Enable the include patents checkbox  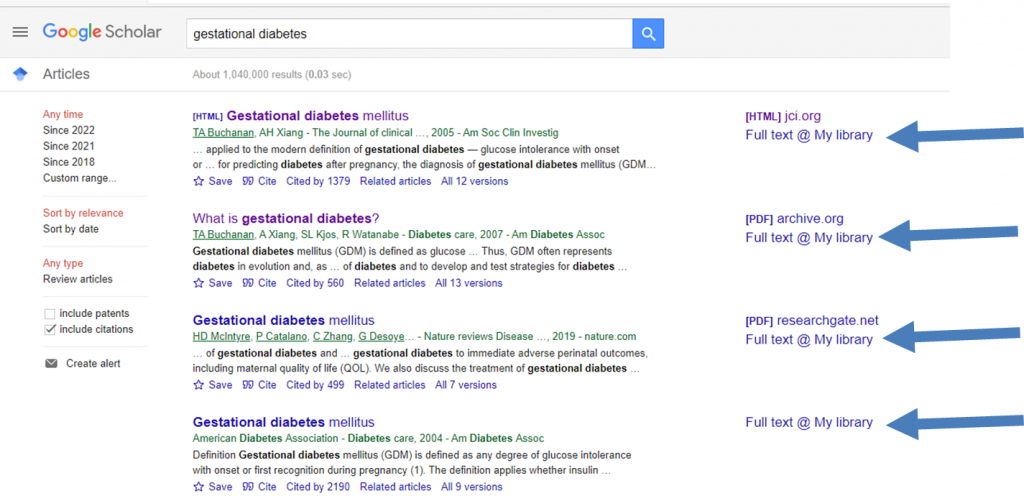pos(50,314)
